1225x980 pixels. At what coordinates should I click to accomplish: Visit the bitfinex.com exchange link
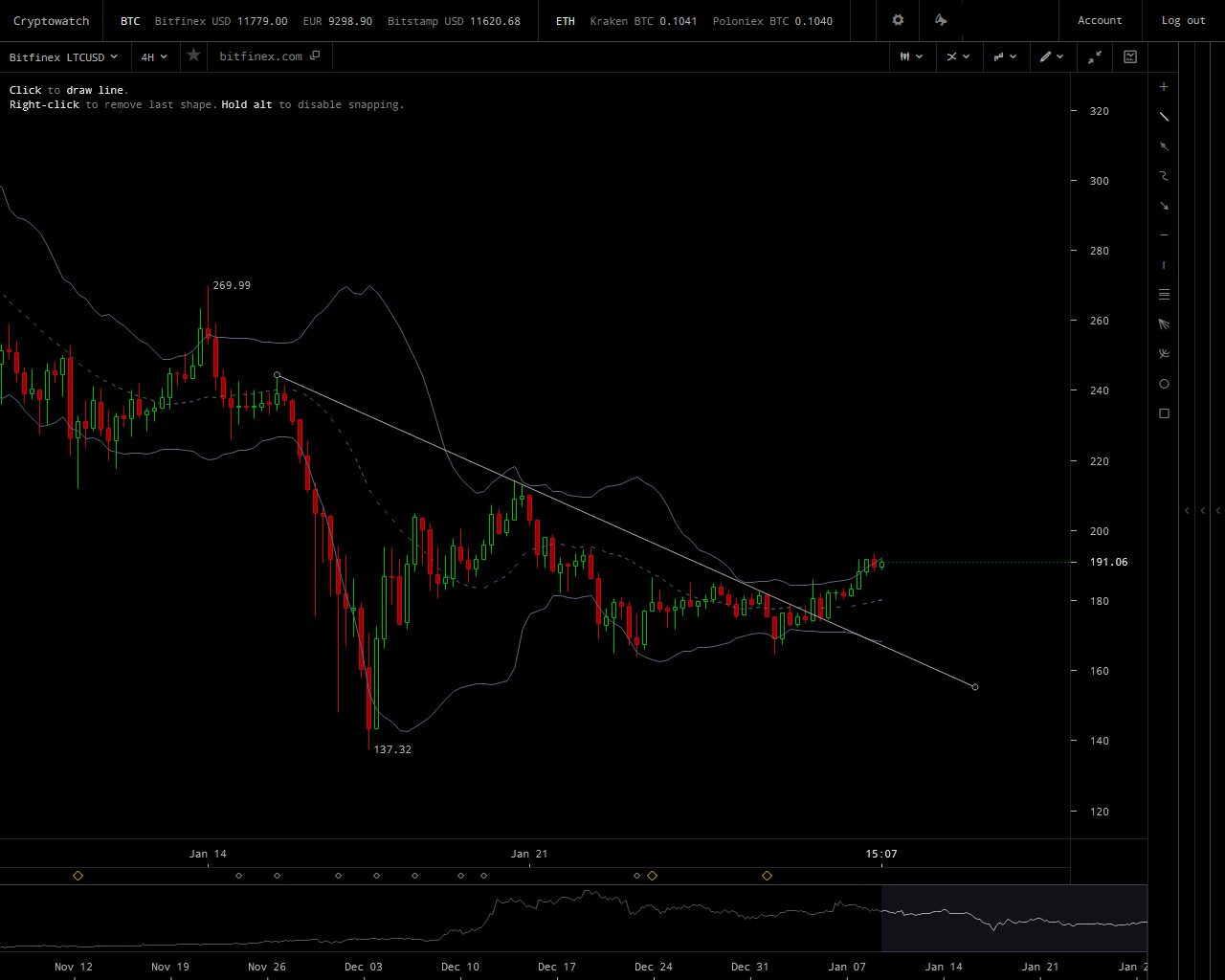pos(260,56)
